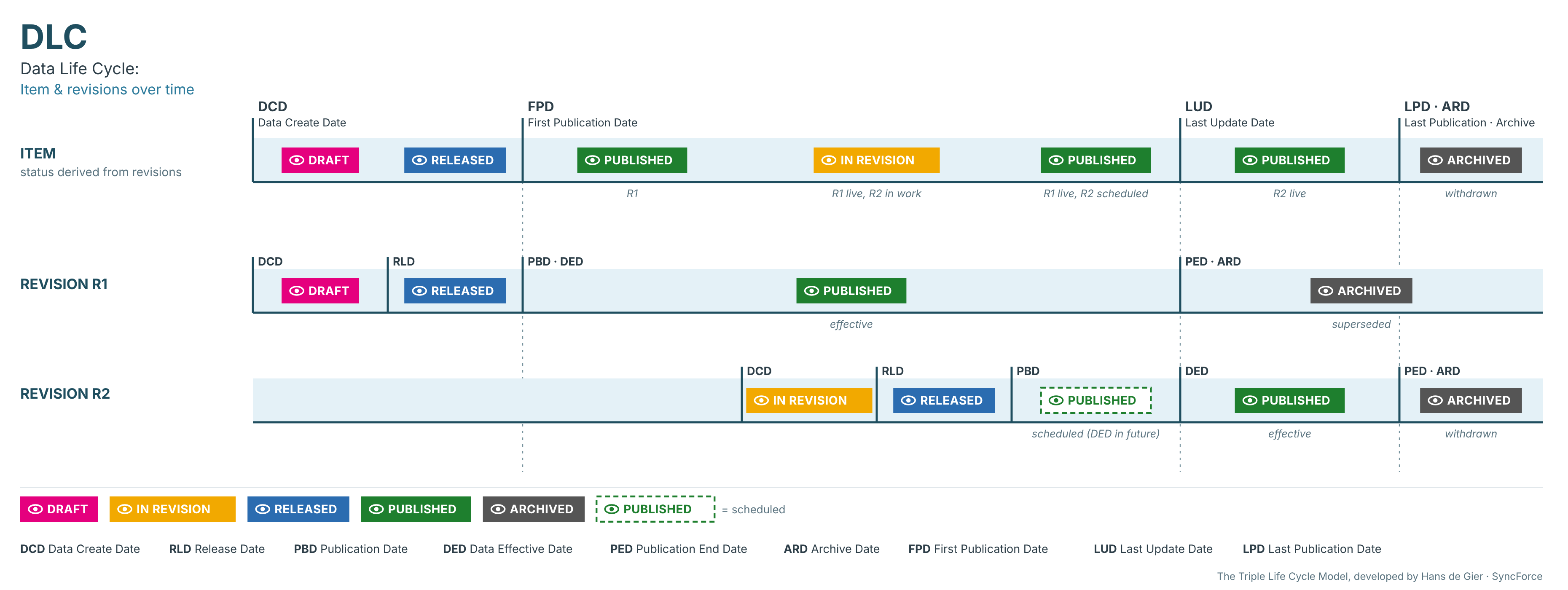Click the eye icon in Revision R2 IN REVISION badge
1568x590 pixels.
pos(761,401)
